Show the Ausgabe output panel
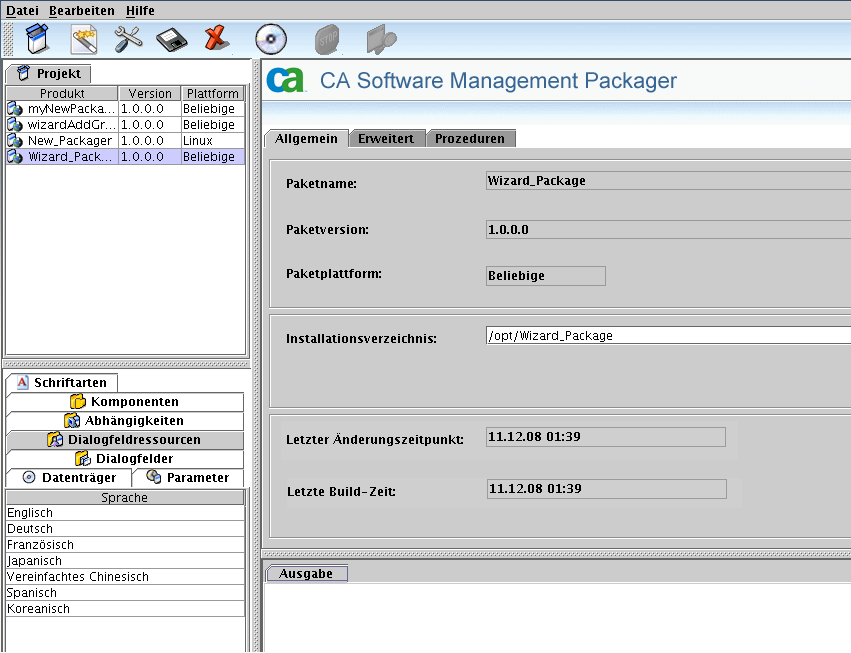Viewport: 851px width, 653px height. click(305, 573)
